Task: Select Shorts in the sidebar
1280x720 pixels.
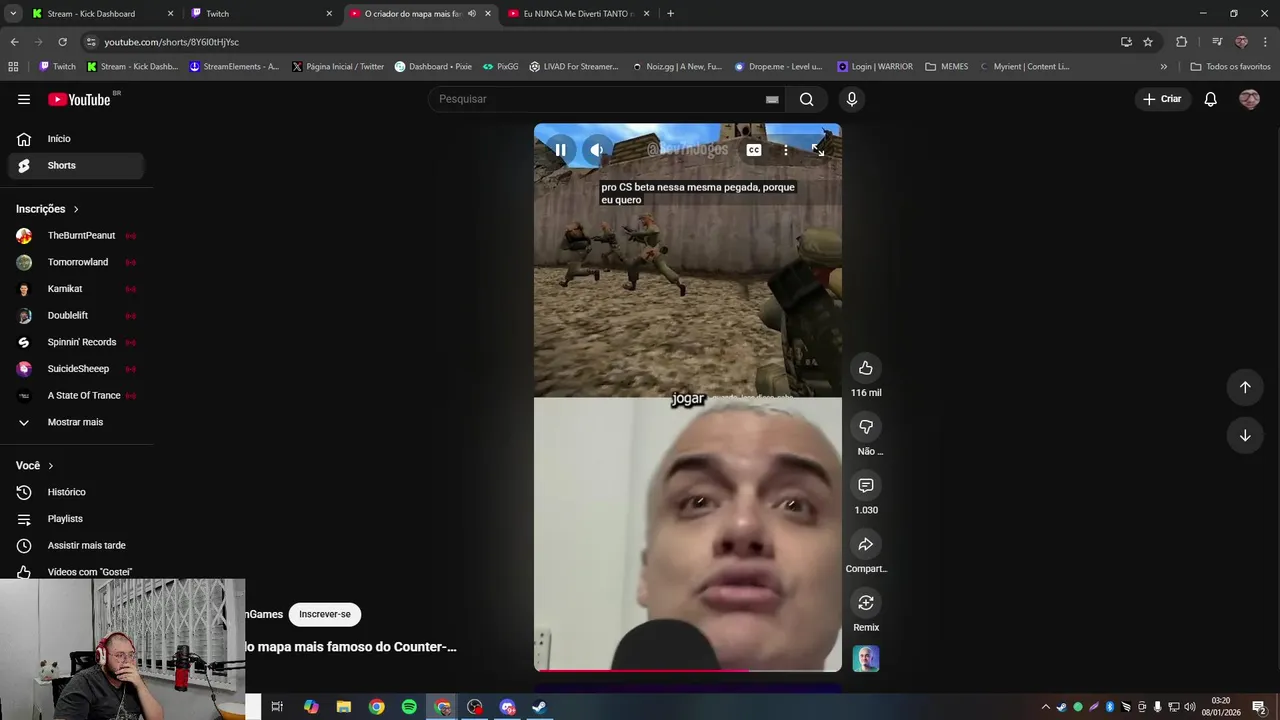Action: click(76, 165)
